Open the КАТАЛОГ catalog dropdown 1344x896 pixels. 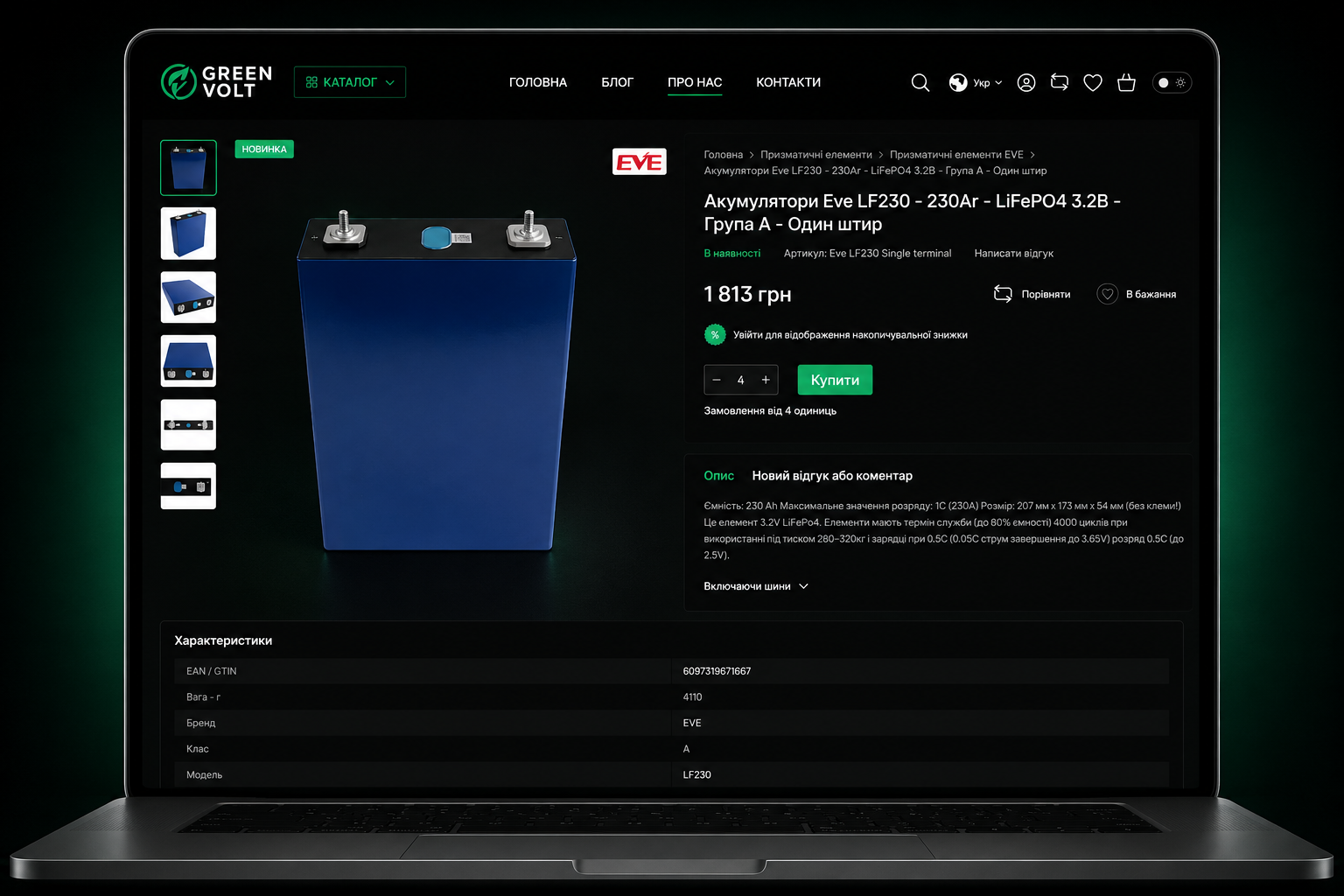point(350,82)
